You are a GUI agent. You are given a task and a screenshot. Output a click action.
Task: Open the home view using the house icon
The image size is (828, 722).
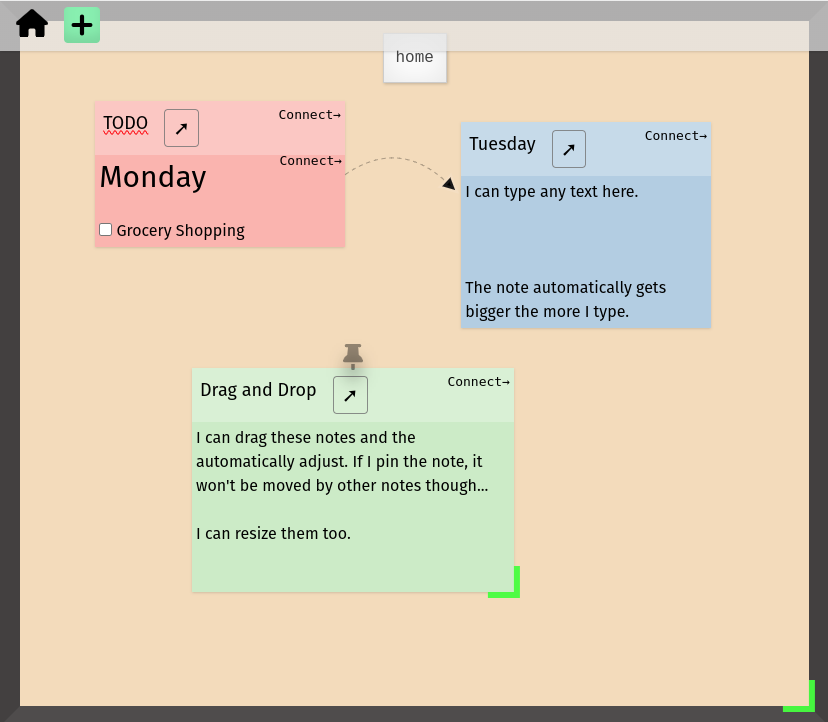31,23
